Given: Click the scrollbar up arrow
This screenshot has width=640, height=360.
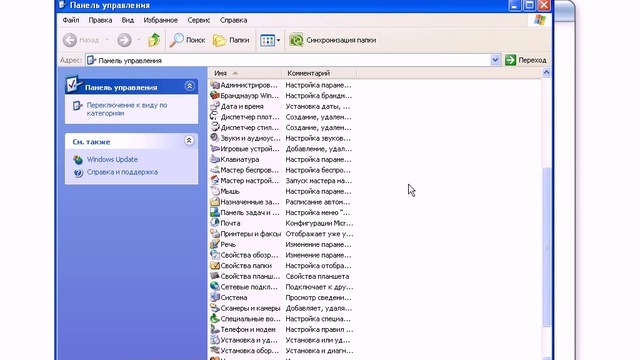Looking at the screenshot, I should [546, 73].
